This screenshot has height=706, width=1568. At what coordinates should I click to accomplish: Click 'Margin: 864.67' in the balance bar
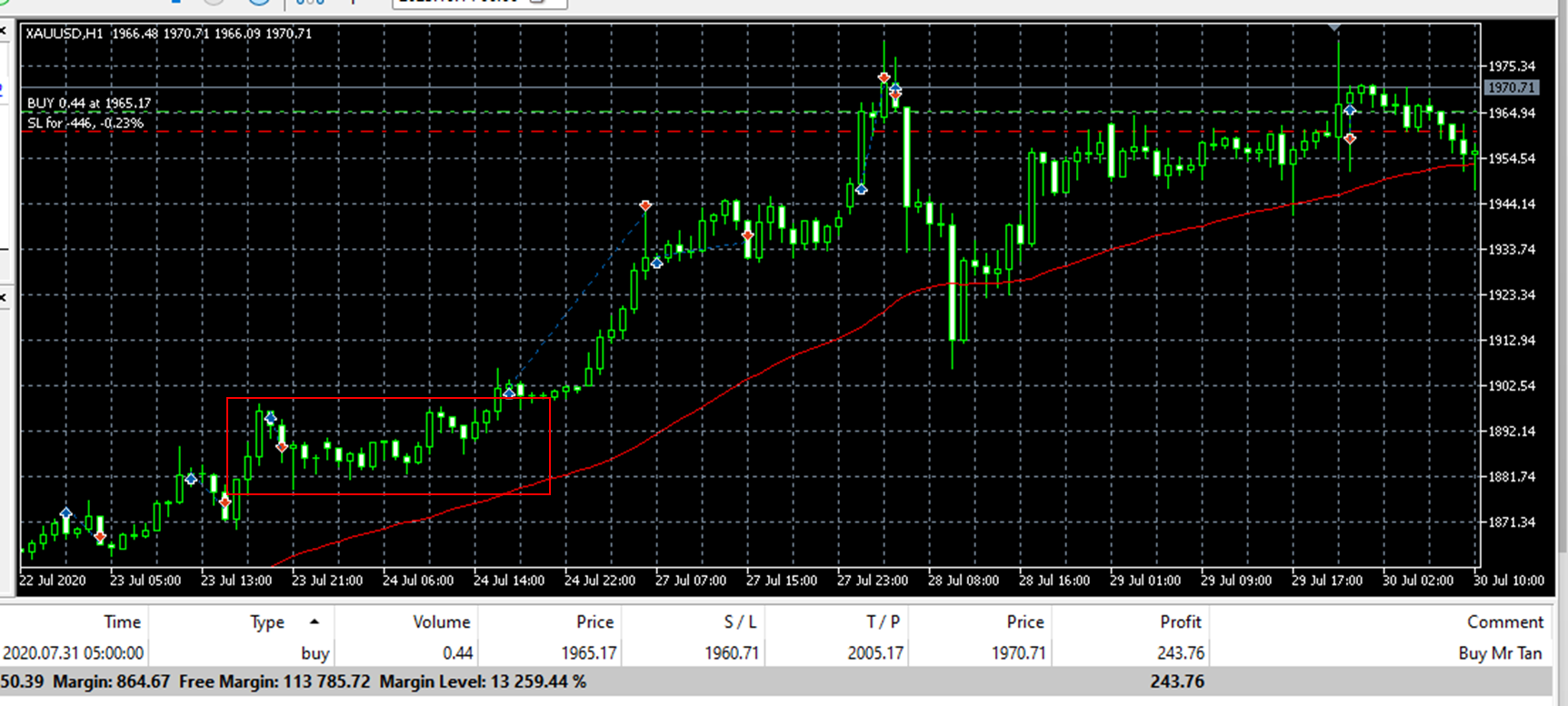(111, 681)
